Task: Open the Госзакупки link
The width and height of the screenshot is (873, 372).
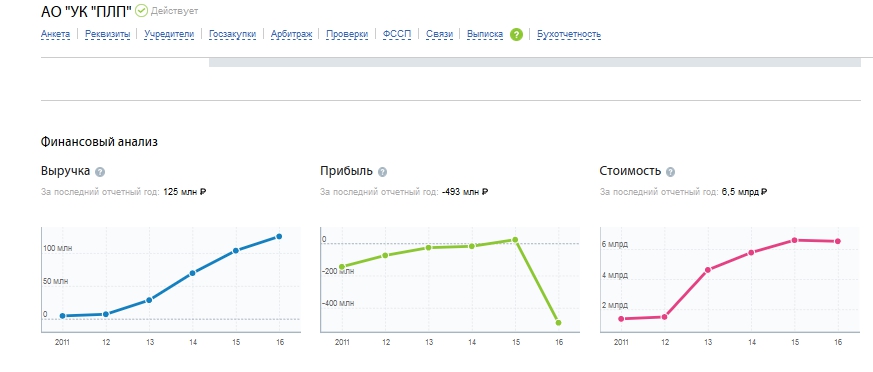Action: 233,35
